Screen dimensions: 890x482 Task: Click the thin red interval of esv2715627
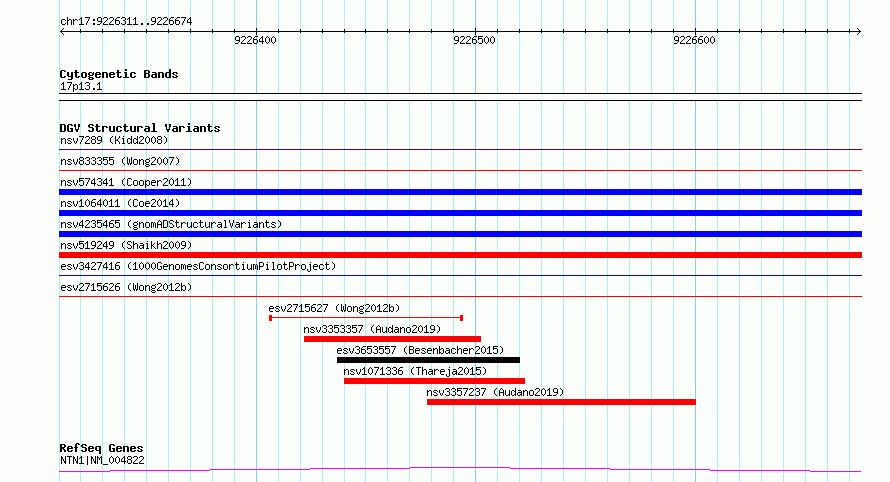[x=366, y=318]
